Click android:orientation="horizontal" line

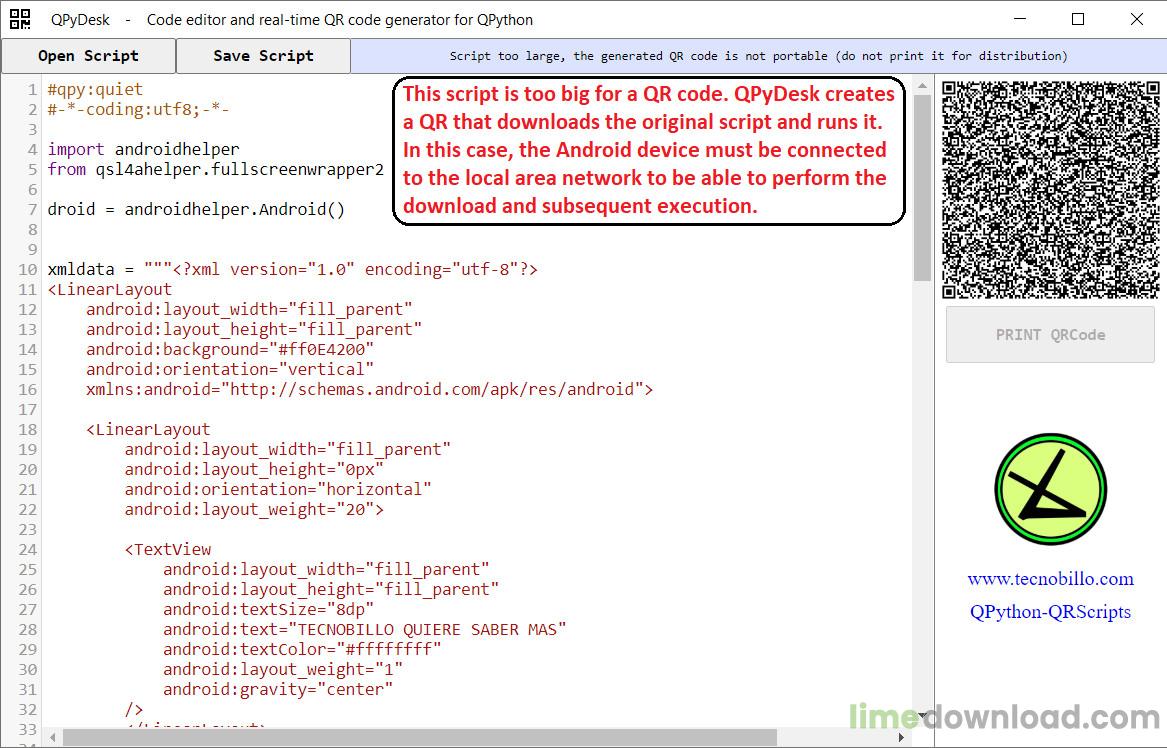tap(278, 490)
